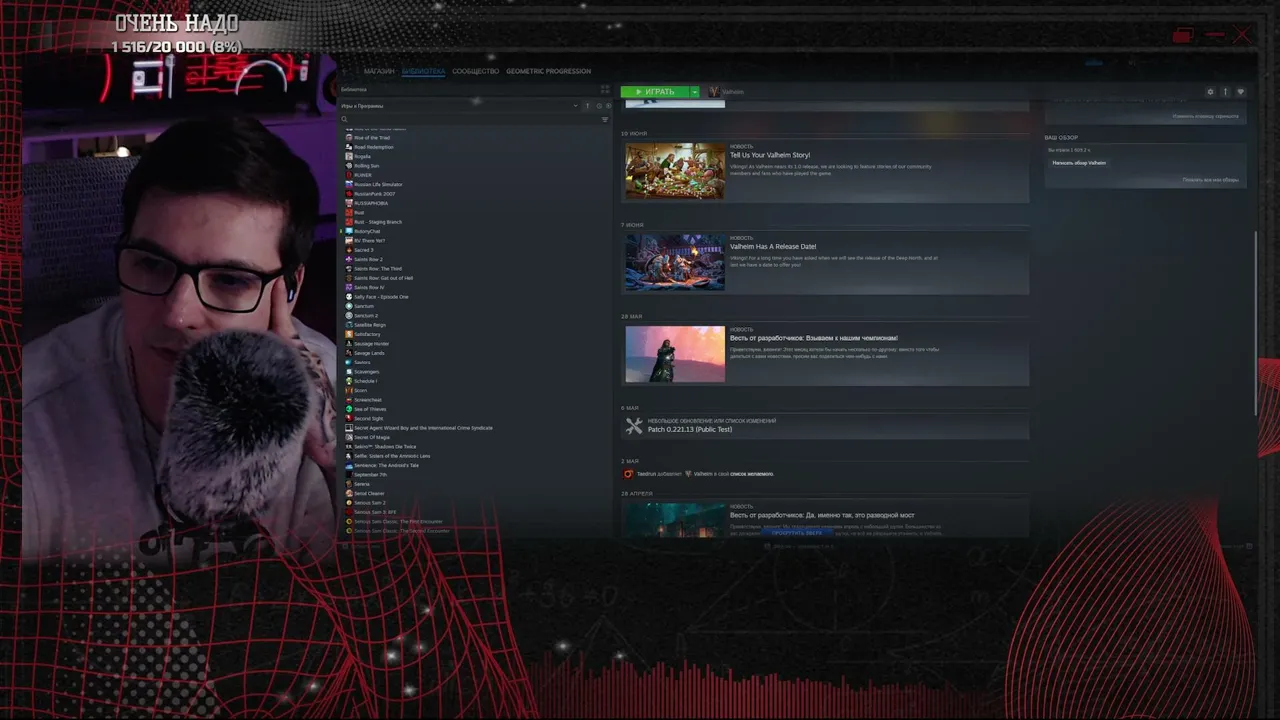Click the Написать обзор Valheim button
The image size is (1280, 720).
coord(1079,162)
